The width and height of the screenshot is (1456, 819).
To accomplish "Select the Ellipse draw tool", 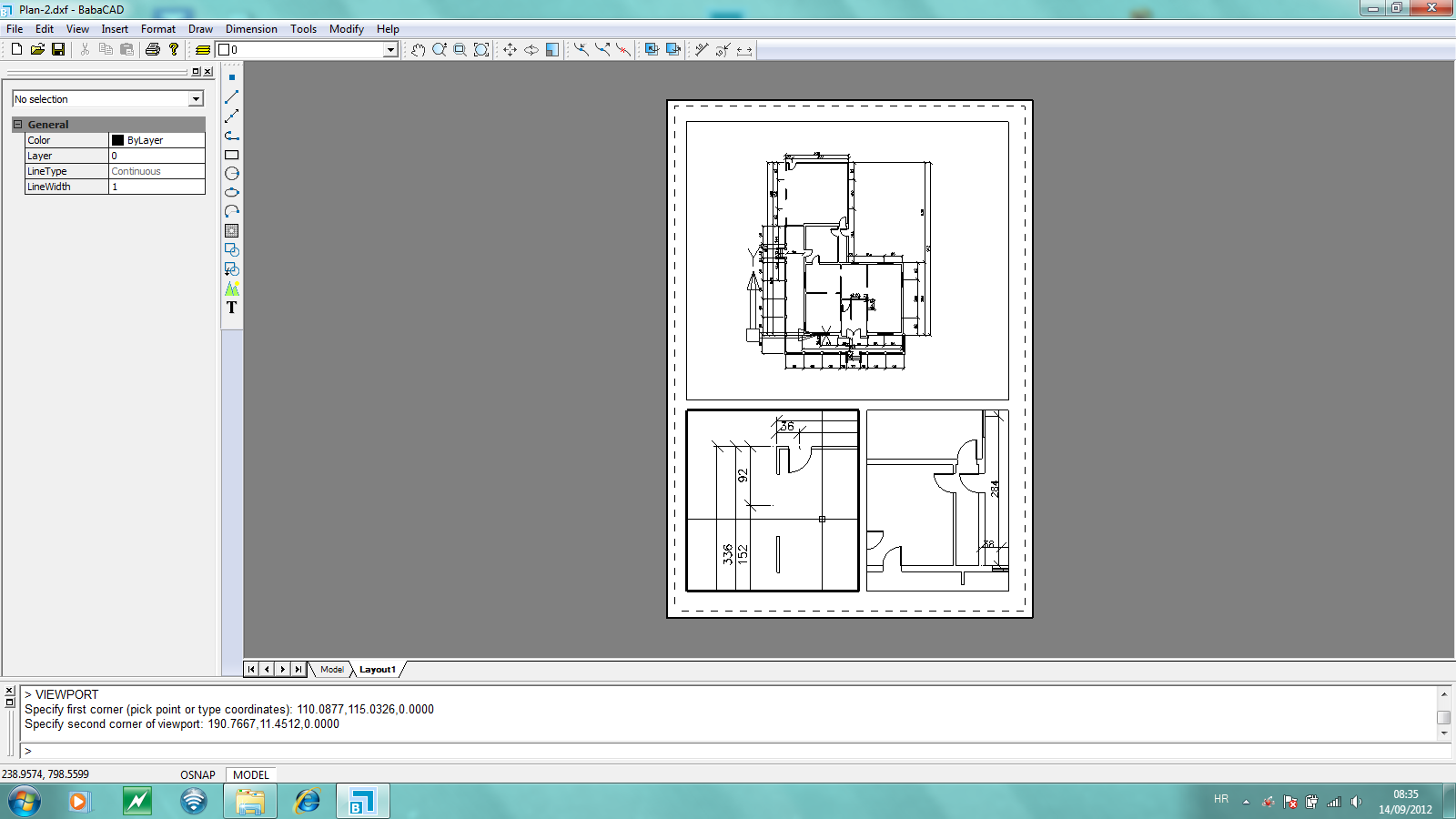I will click(x=232, y=192).
